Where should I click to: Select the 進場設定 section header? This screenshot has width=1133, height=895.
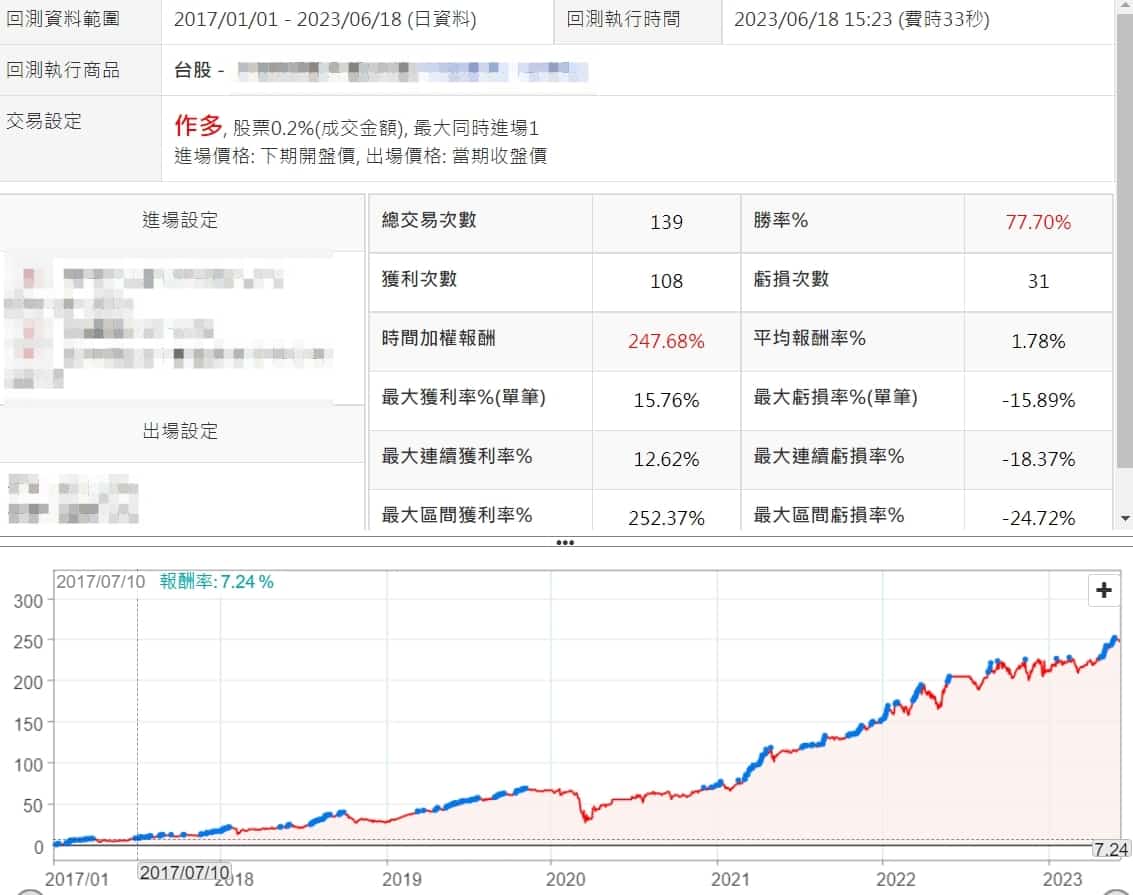coord(180,221)
